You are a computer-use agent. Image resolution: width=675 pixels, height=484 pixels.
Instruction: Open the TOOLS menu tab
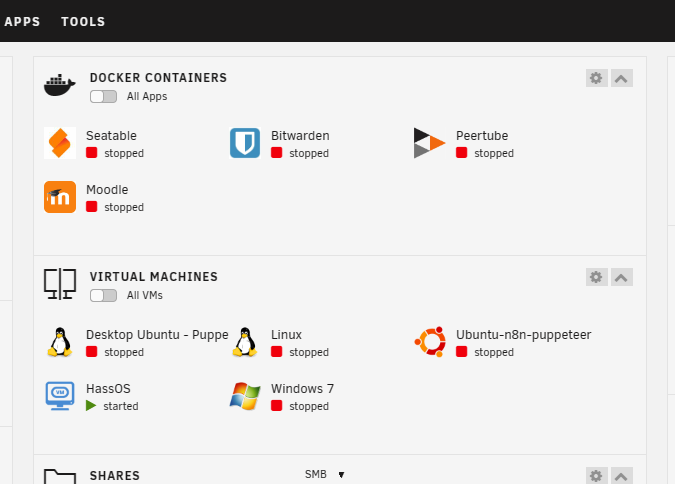point(83,22)
